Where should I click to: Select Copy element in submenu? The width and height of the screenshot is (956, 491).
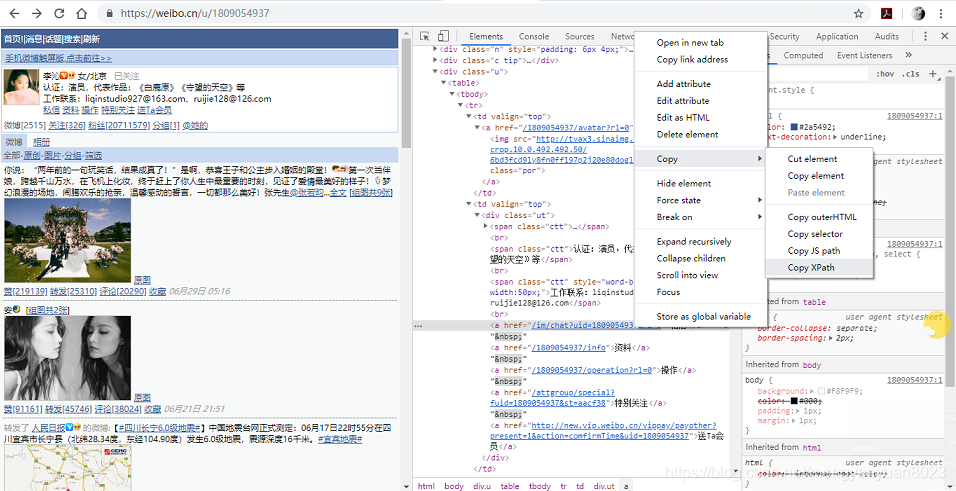[819, 176]
